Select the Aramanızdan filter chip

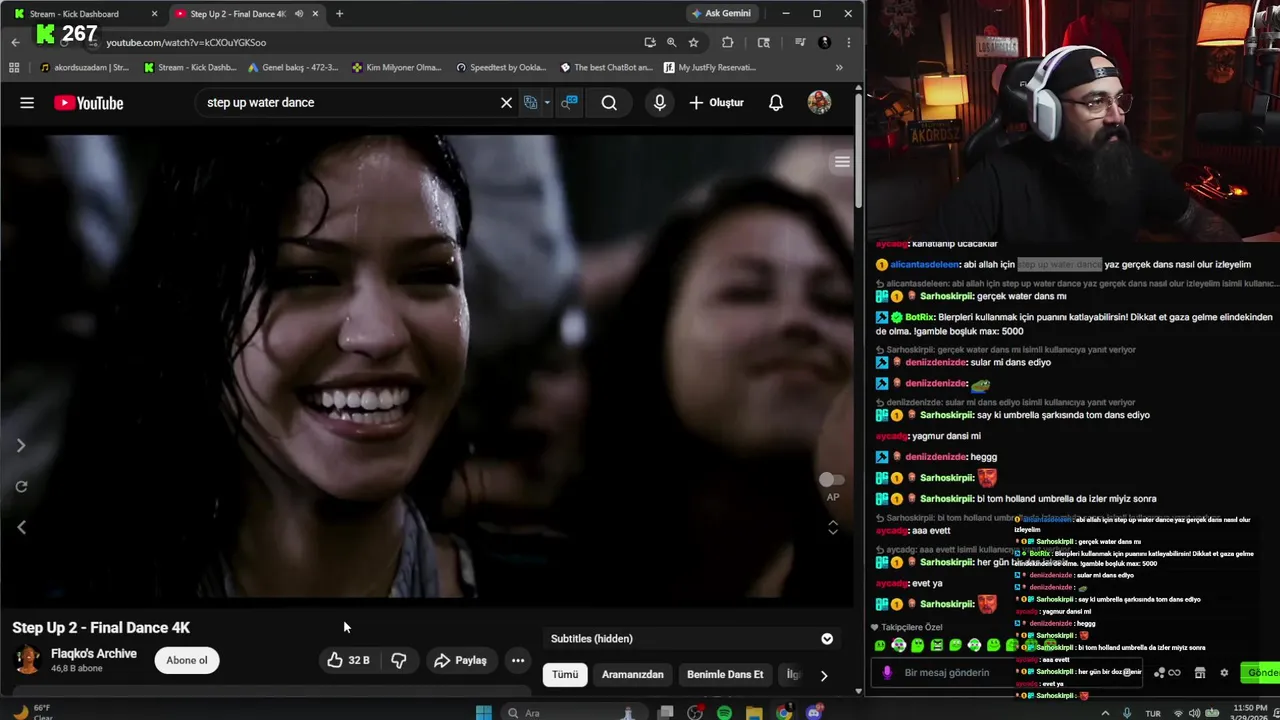(x=632, y=674)
